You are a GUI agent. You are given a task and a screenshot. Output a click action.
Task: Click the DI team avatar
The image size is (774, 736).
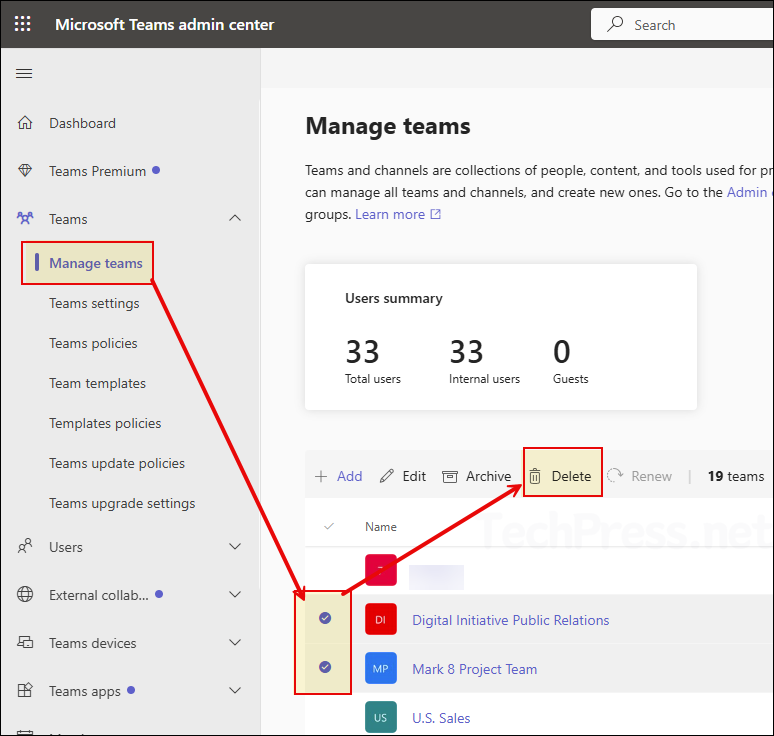coord(381,620)
